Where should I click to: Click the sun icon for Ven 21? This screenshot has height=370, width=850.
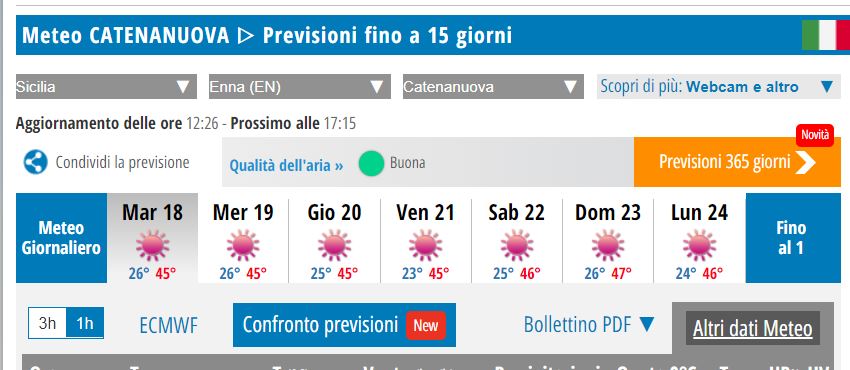point(426,245)
